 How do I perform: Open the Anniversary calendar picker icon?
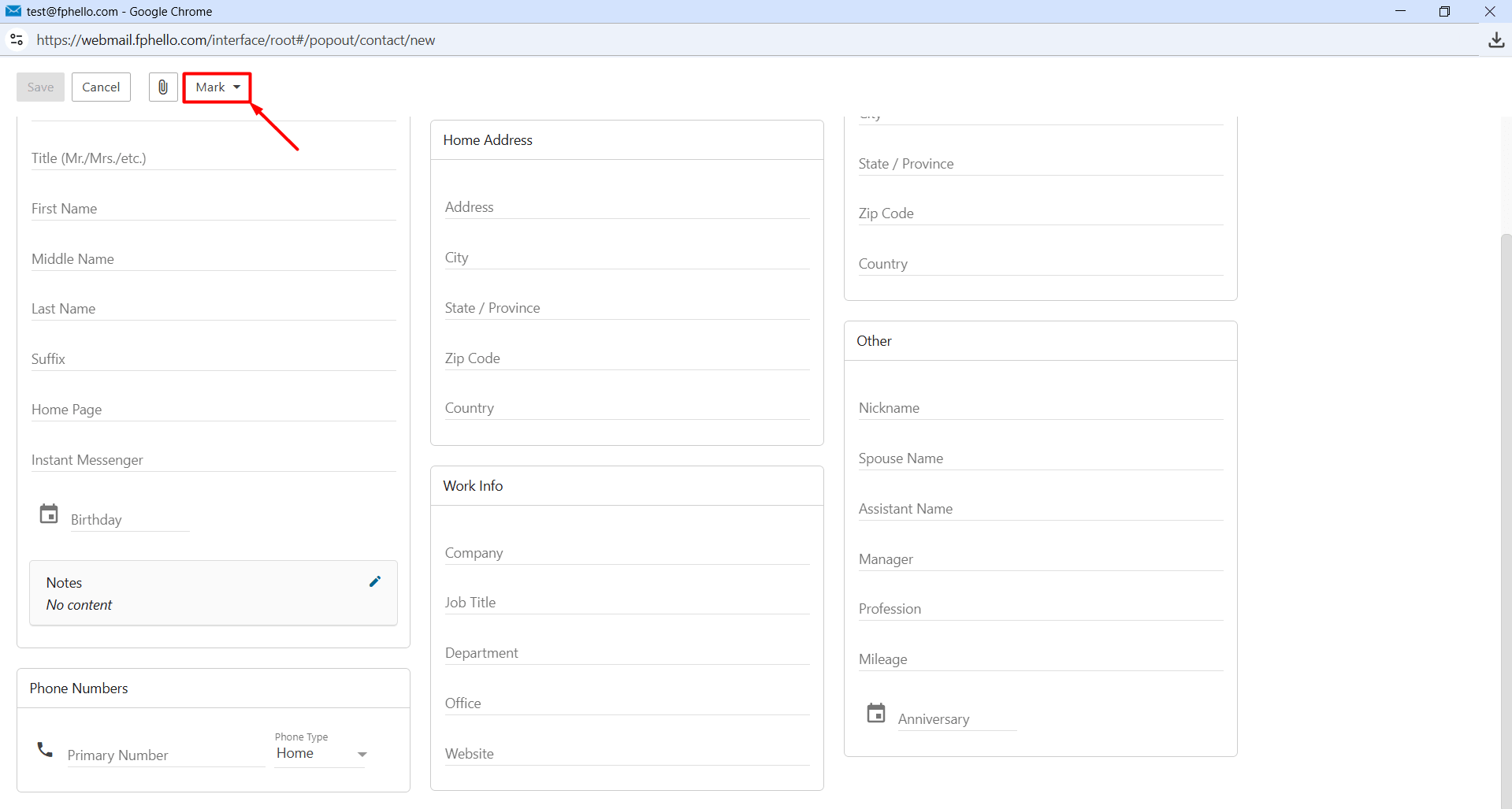[876, 713]
